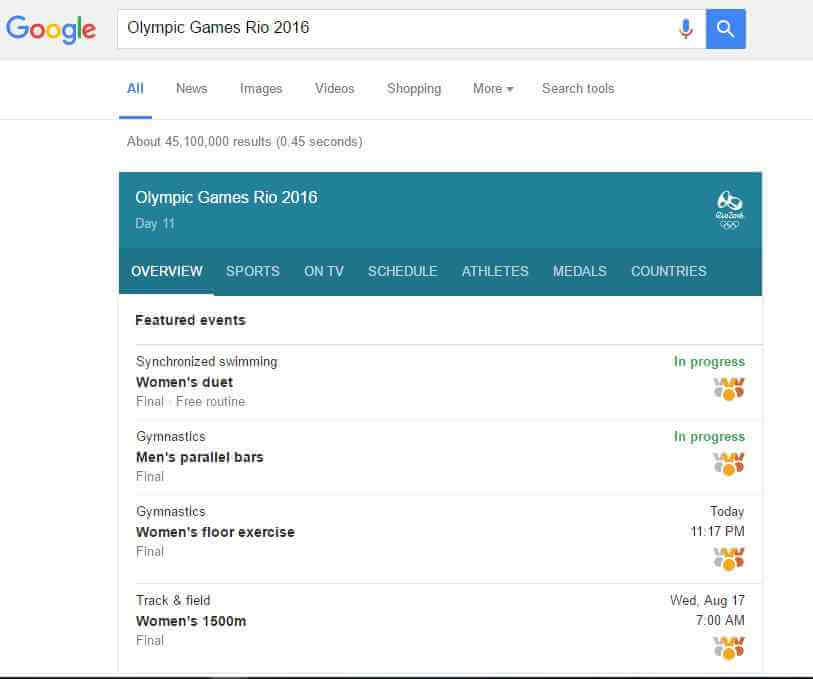Viewport: 813px width, 679px height.
Task: Open Search tools
Action: (x=578, y=89)
